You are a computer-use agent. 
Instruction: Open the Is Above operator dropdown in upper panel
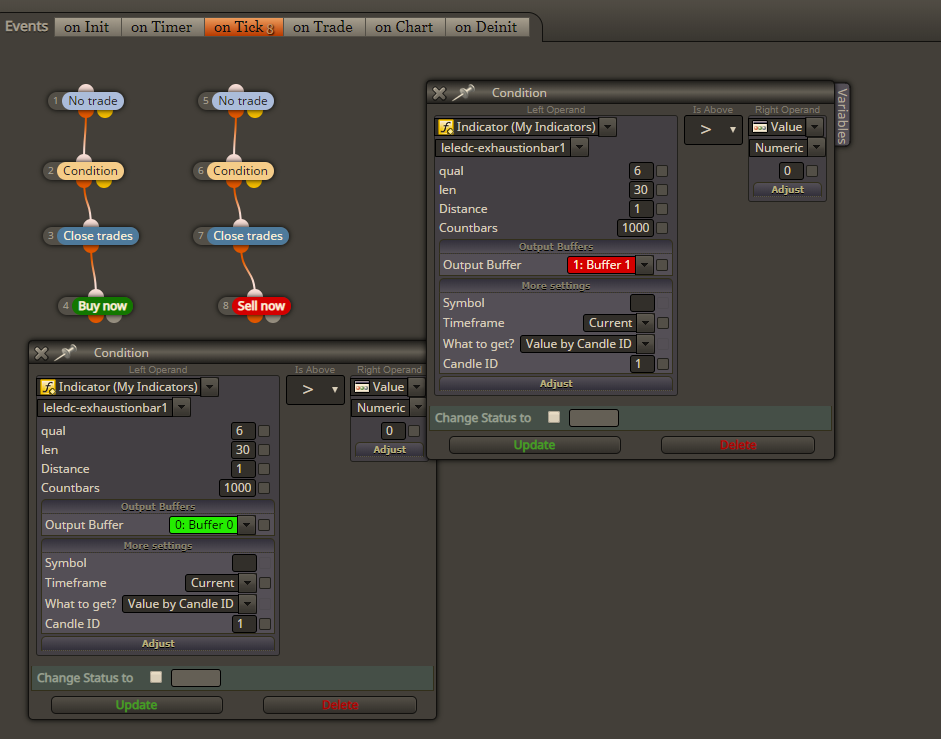tap(713, 129)
